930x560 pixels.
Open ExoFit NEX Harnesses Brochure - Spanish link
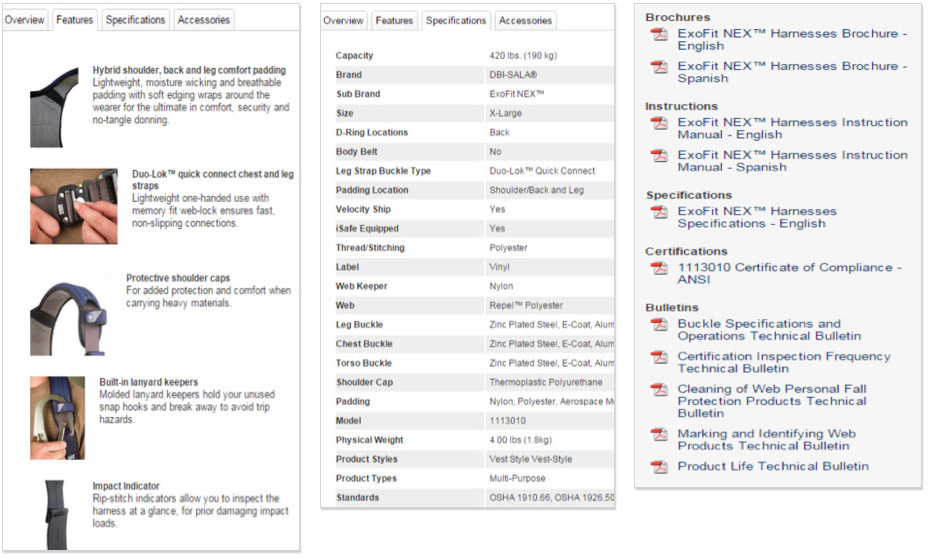pos(792,72)
